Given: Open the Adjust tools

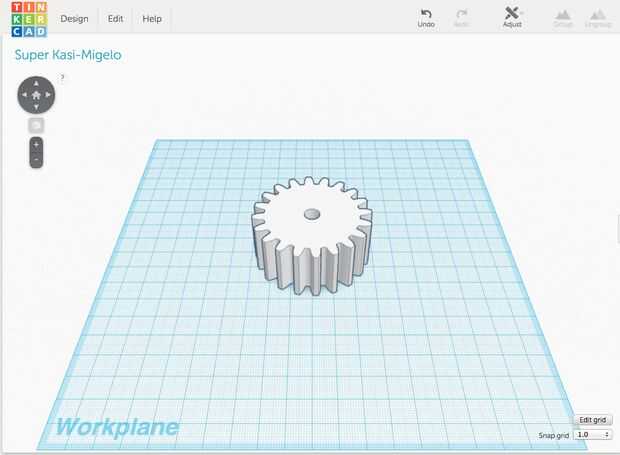Looking at the screenshot, I should [x=512, y=17].
